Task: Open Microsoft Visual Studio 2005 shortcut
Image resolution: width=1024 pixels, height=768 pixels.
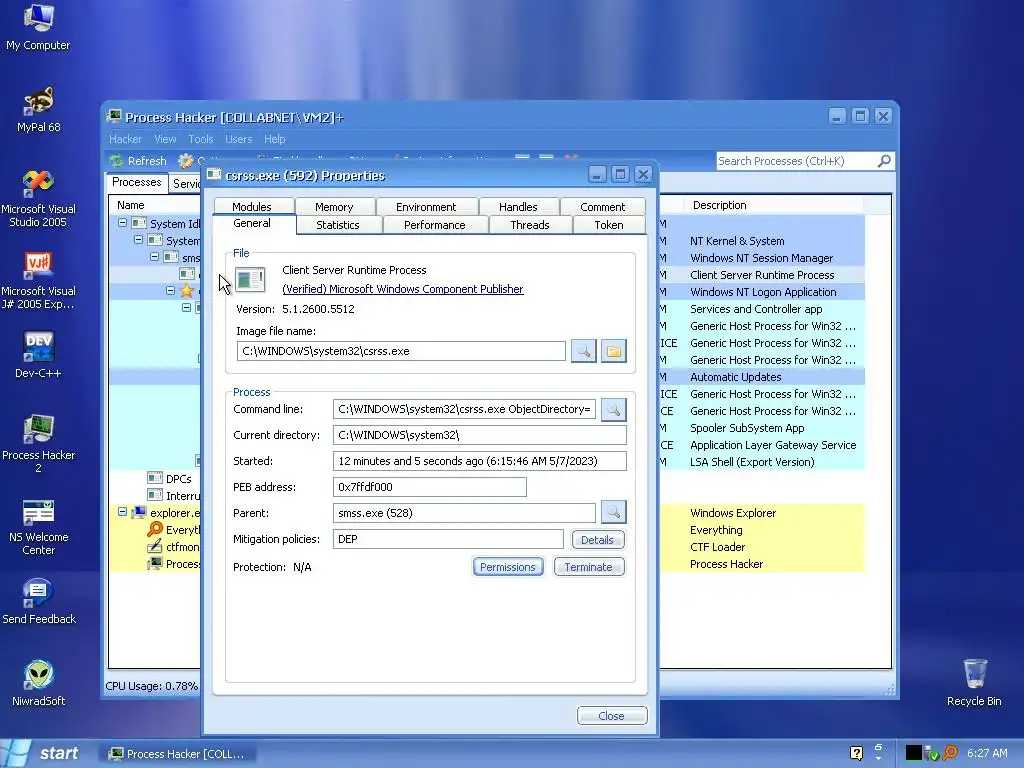Action: (x=38, y=198)
